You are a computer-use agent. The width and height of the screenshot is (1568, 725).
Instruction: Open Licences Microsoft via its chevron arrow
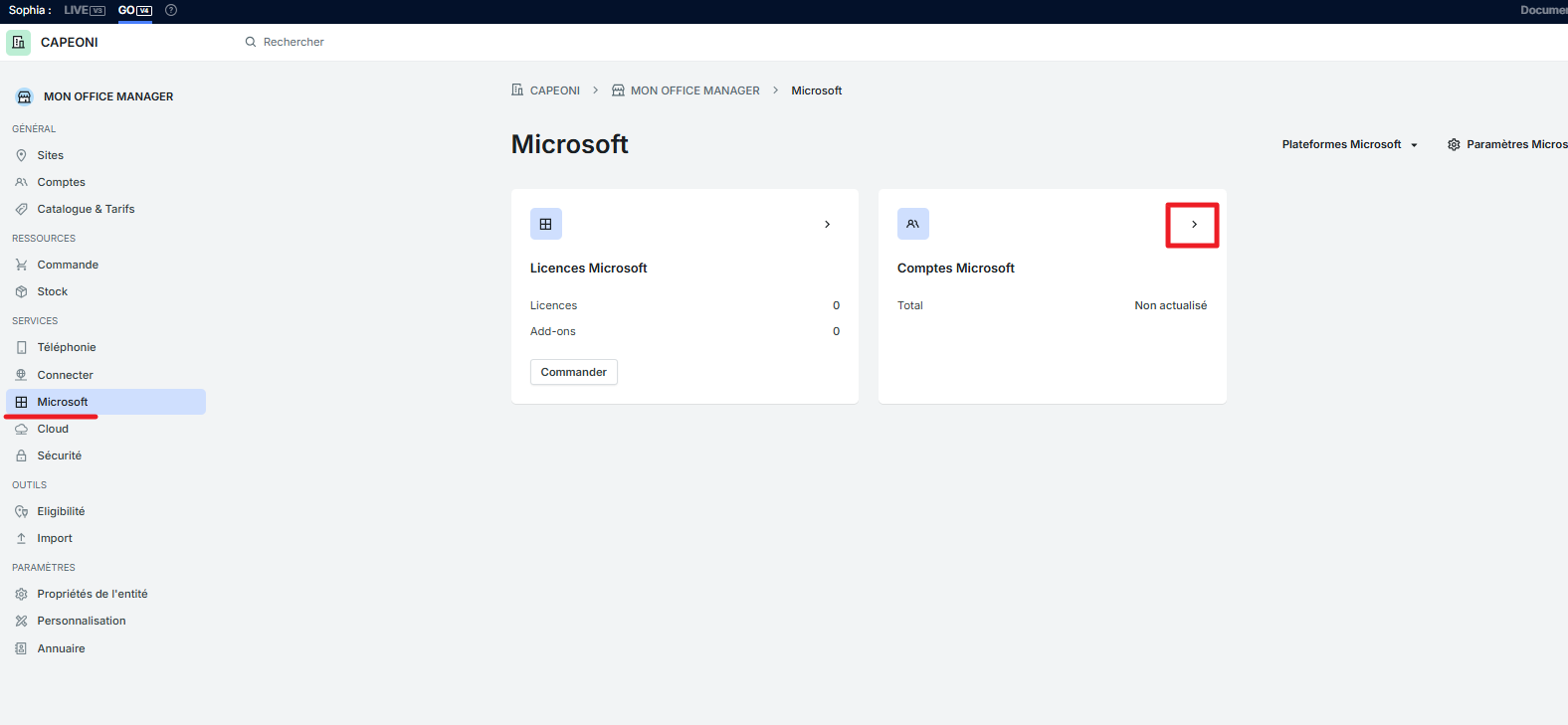827,224
